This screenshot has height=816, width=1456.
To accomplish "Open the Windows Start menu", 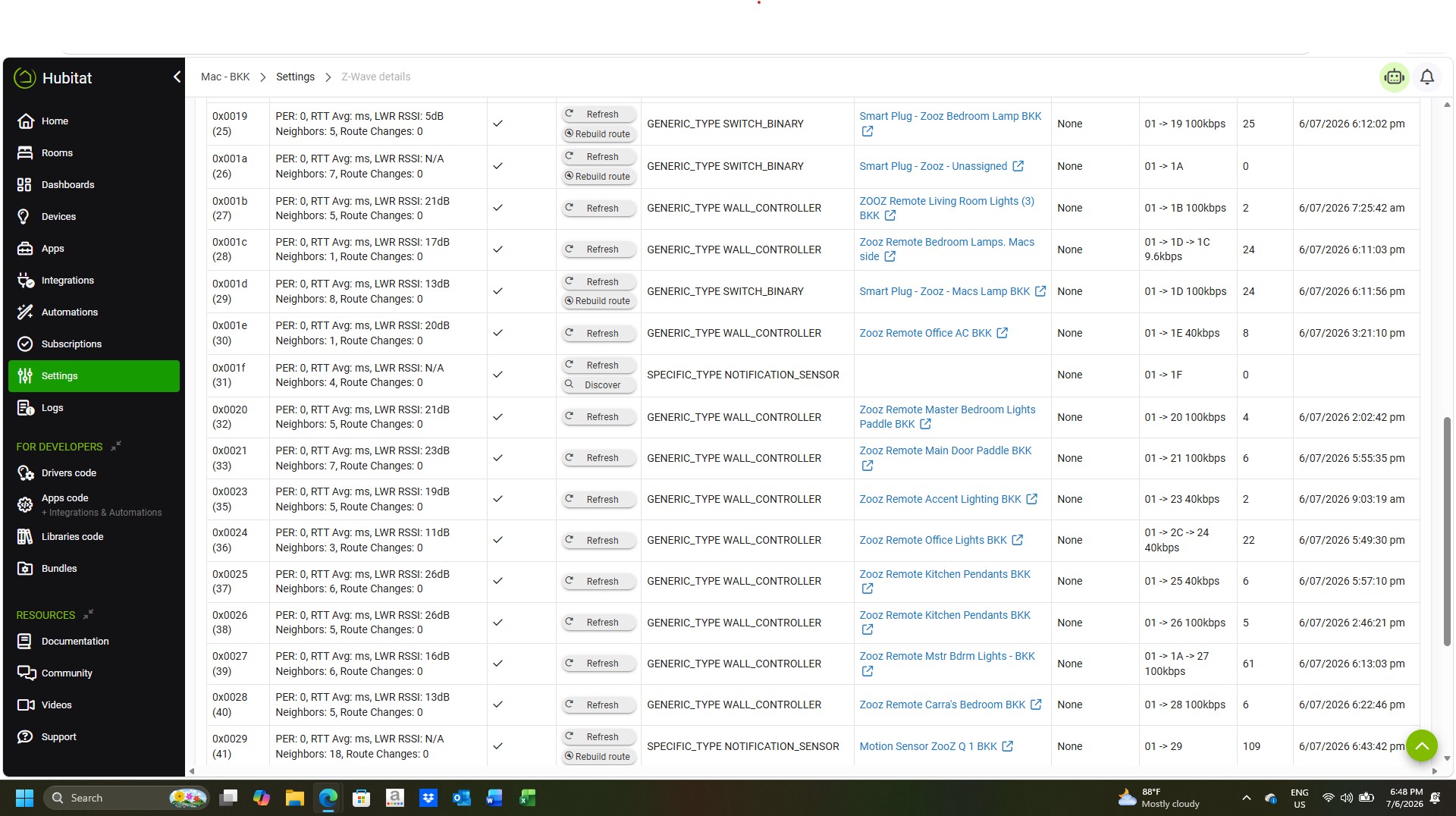I will 25,798.
